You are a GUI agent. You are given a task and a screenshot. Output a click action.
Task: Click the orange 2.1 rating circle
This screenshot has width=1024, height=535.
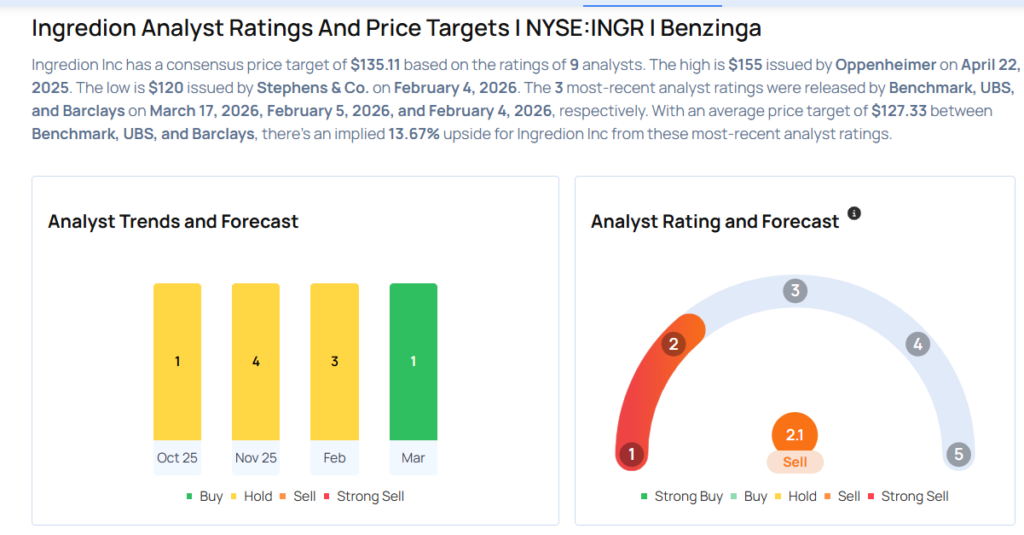click(x=795, y=434)
